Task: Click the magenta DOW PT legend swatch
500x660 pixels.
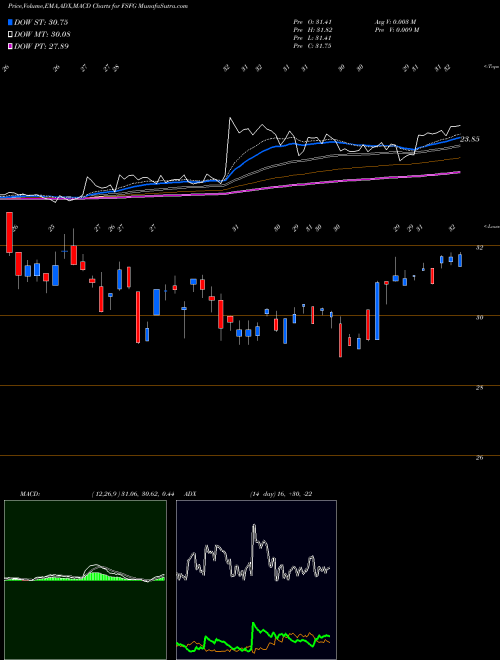Action: click(10, 46)
